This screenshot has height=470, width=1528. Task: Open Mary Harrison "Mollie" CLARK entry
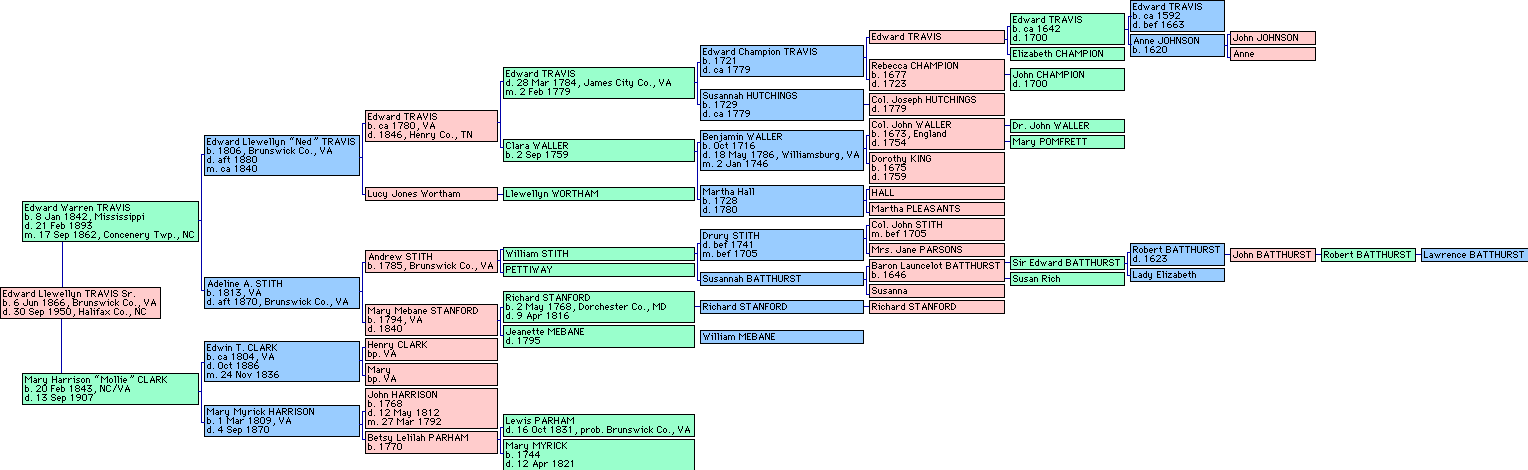pos(110,388)
